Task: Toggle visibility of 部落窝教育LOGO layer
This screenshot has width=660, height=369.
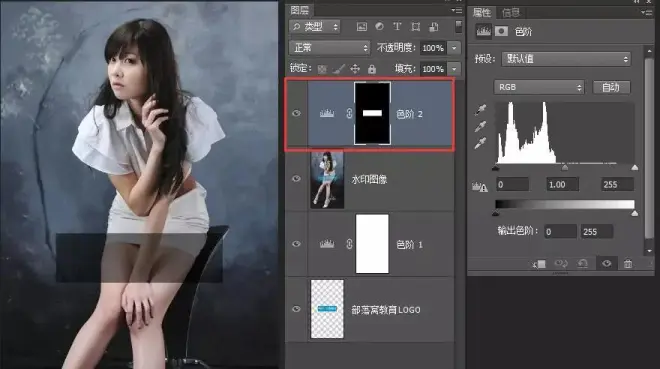Action: pos(296,309)
